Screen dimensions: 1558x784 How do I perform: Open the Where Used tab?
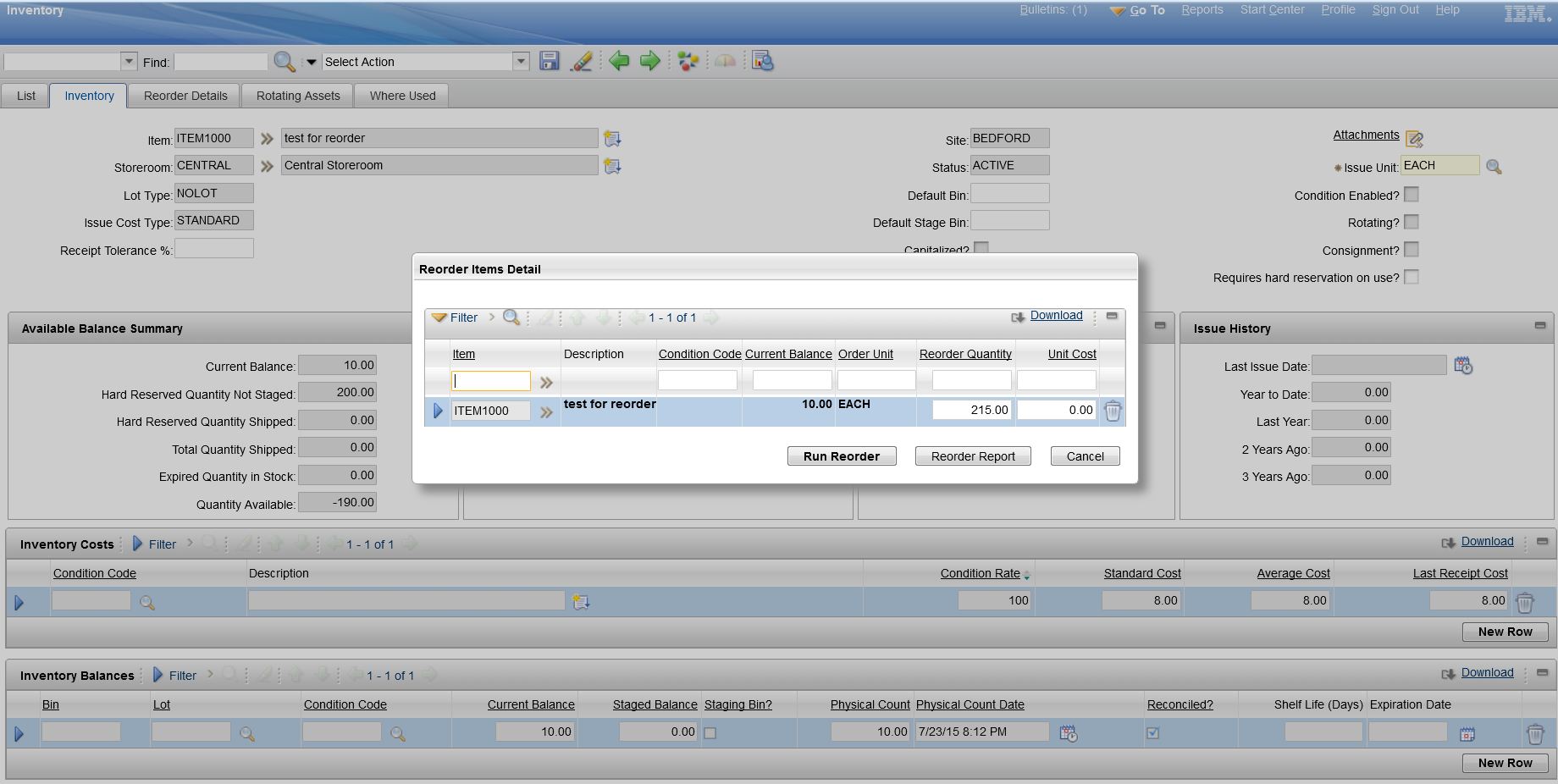pos(402,96)
